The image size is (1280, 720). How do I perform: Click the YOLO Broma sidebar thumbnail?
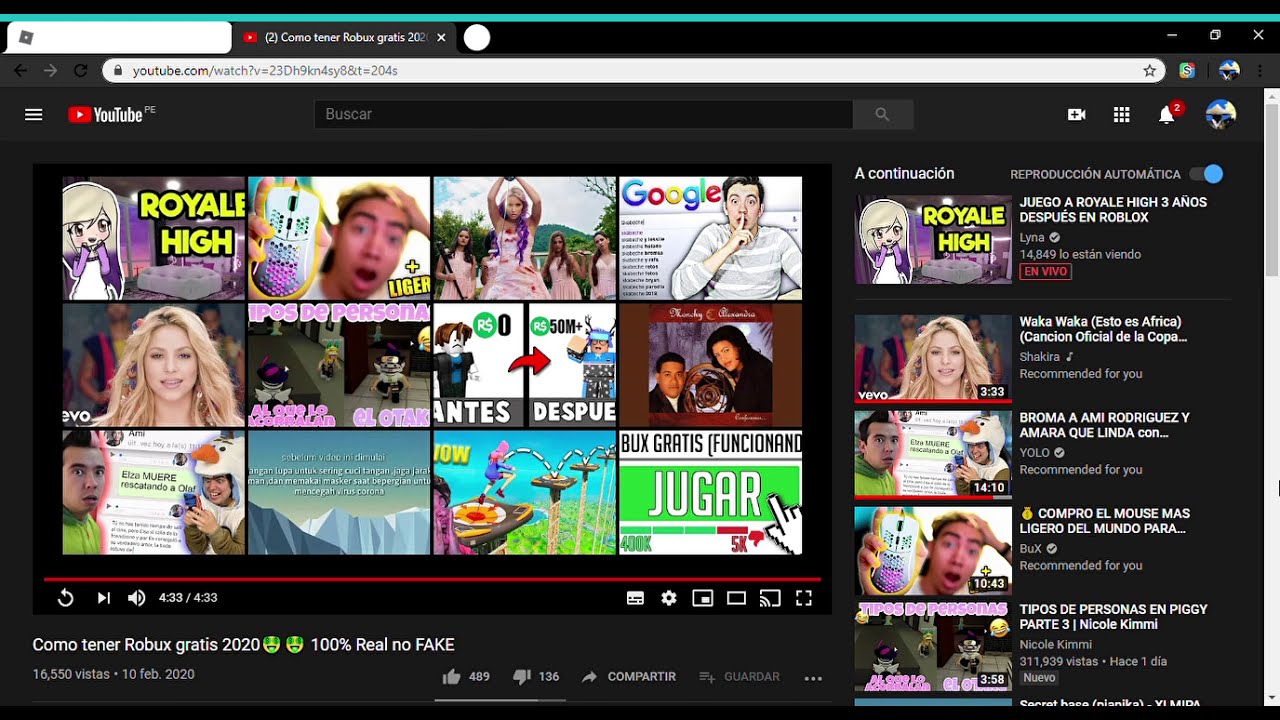(933, 454)
